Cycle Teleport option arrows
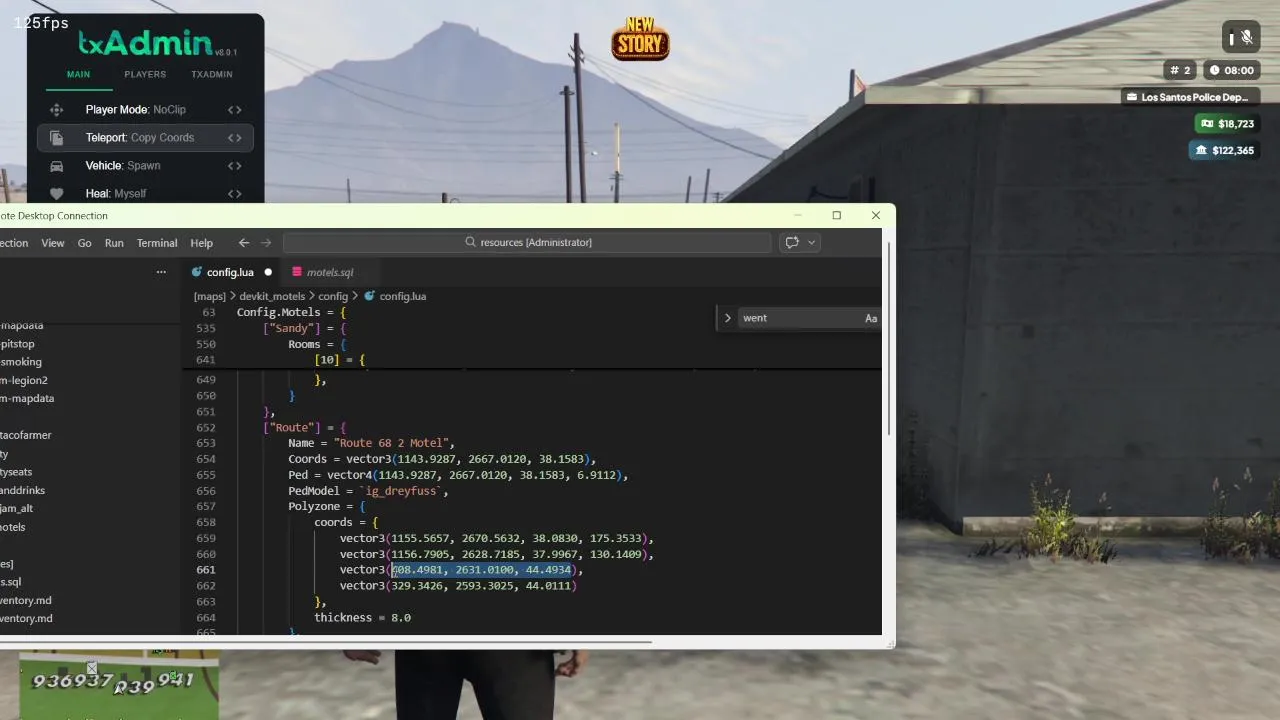 tap(234, 138)
